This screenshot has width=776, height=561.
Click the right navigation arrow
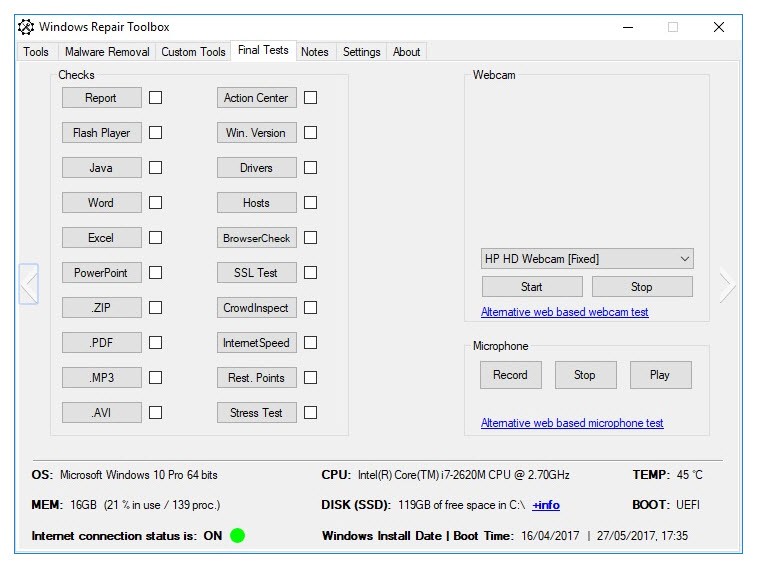(727, 285)
